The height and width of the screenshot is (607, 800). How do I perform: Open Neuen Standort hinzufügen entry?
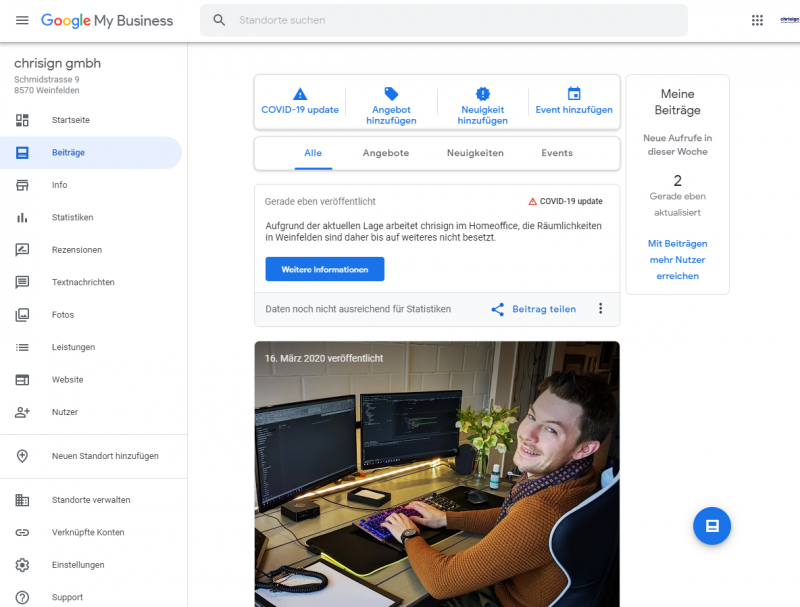pyautogui.click(x=91, y=456)
